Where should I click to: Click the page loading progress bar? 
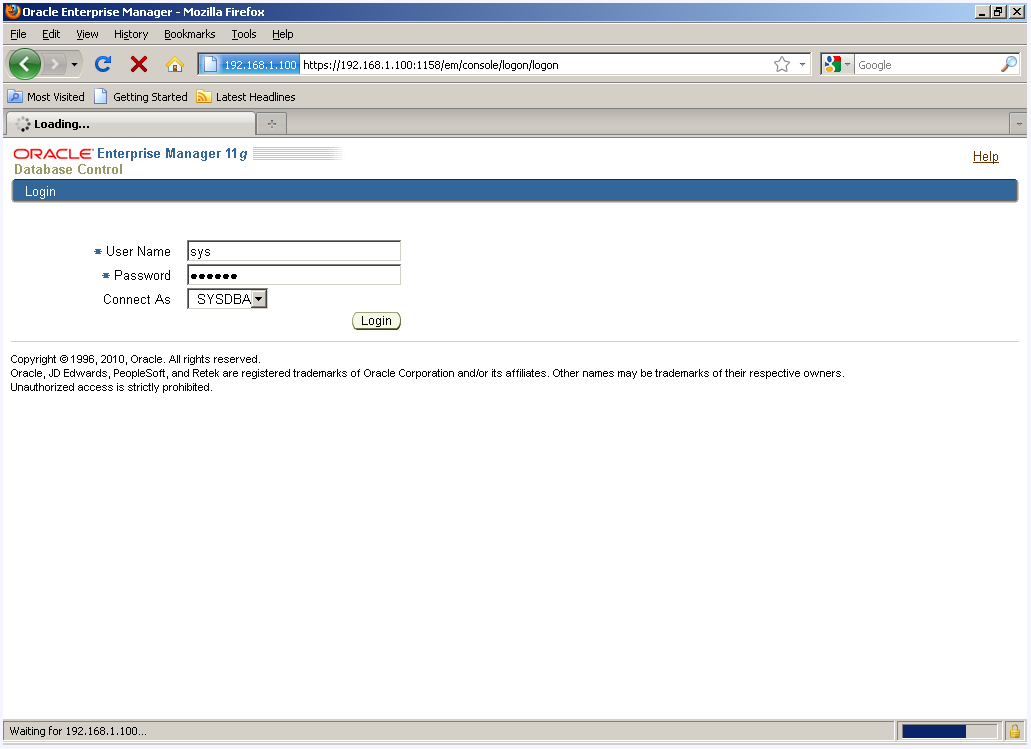click(949, 731)
